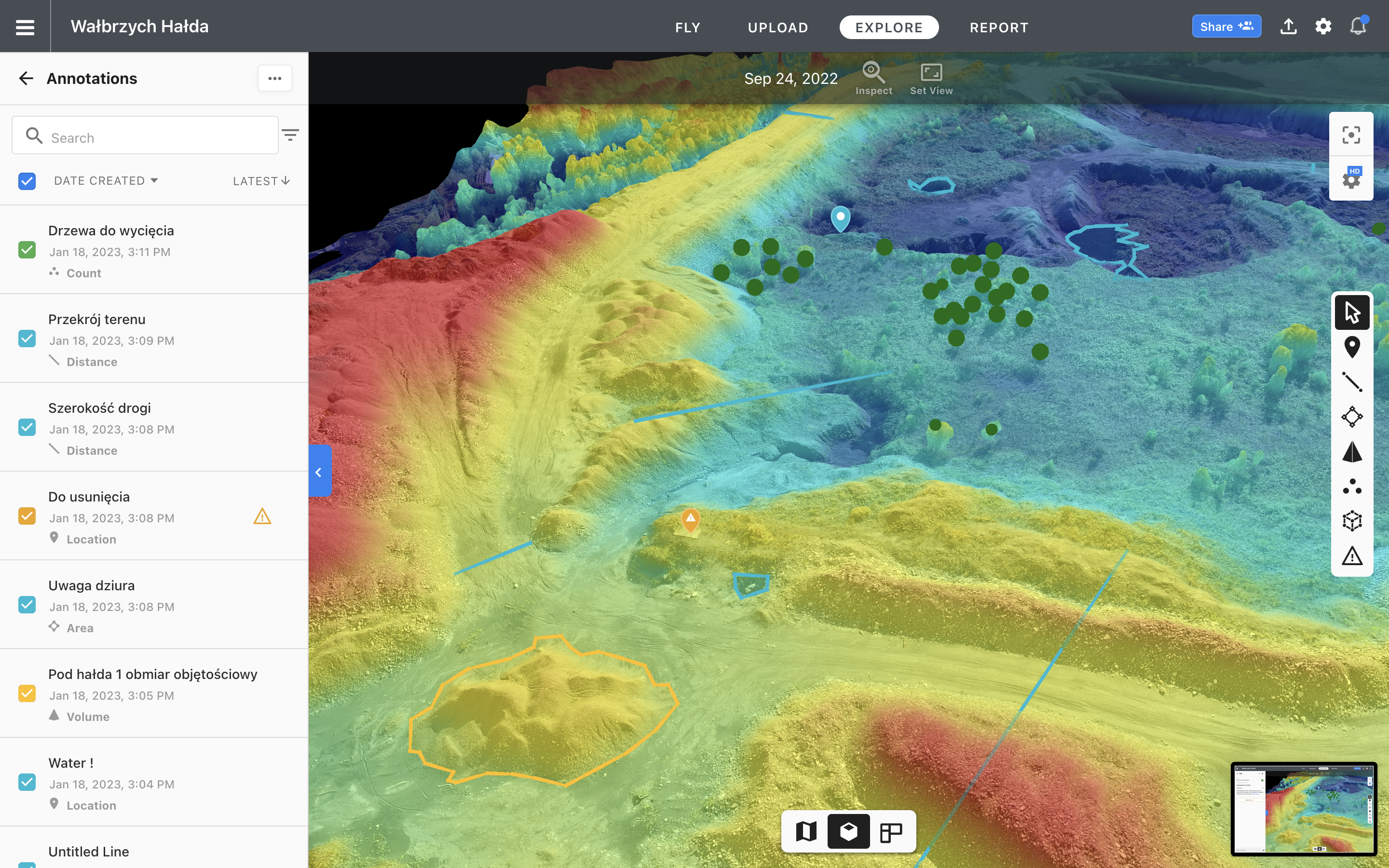Open the Do usunięcia annotation
1389x868 pixels.
[154, 516]
